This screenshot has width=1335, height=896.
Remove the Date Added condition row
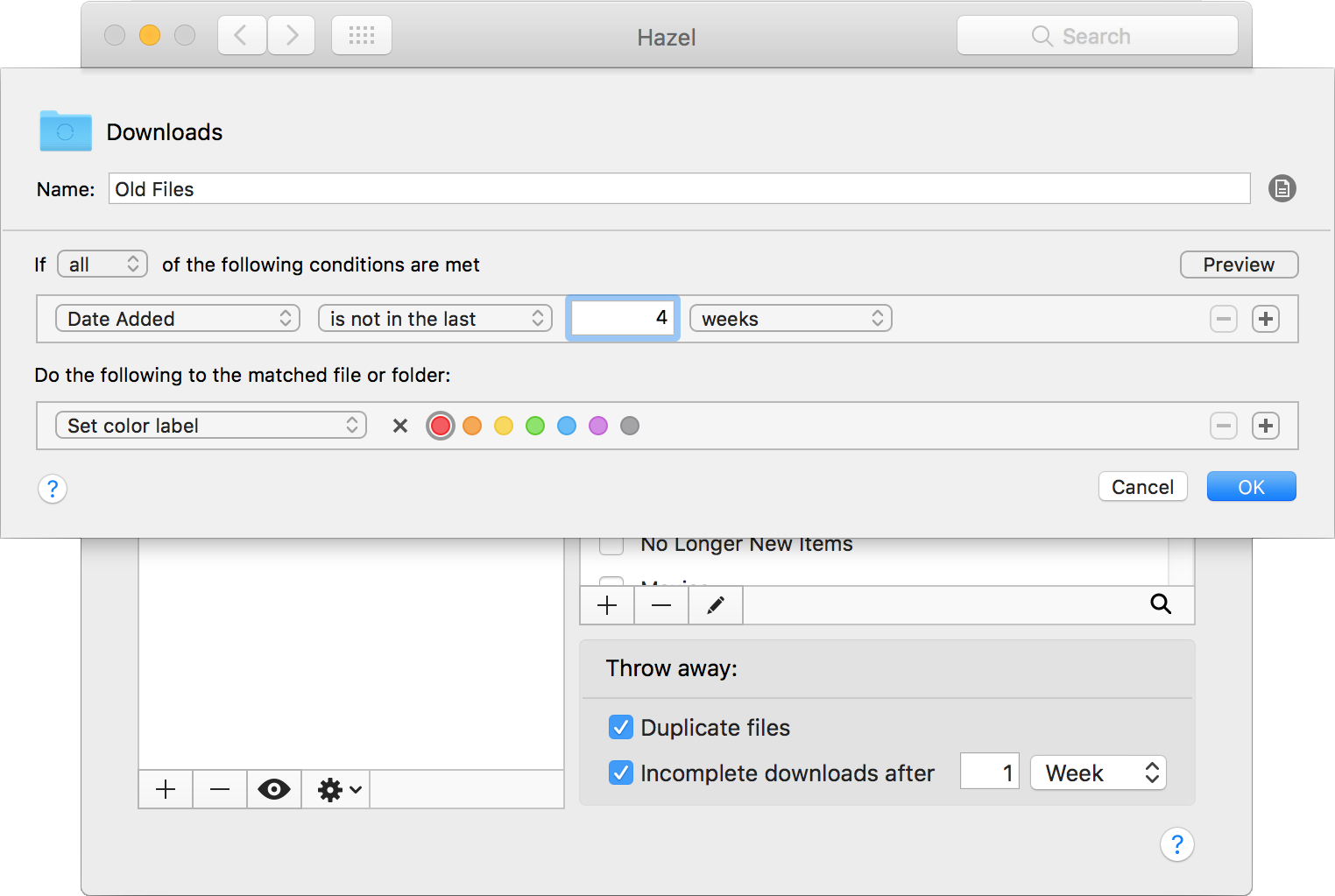(1224, 319)
